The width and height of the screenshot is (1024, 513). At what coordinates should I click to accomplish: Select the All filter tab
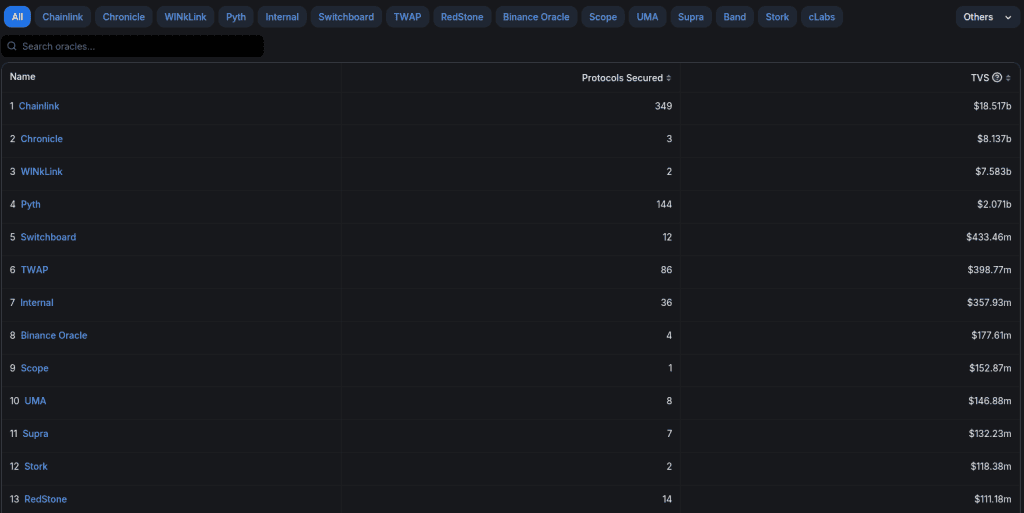coord(18,17)
